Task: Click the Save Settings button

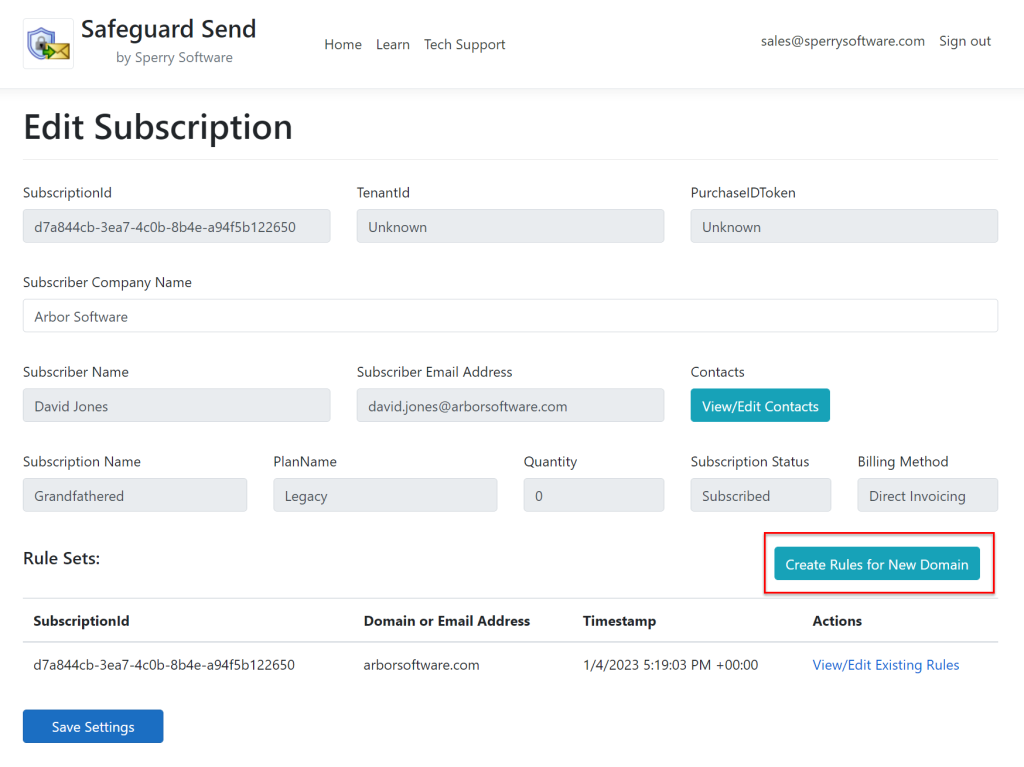Action: tap(93, 727)
